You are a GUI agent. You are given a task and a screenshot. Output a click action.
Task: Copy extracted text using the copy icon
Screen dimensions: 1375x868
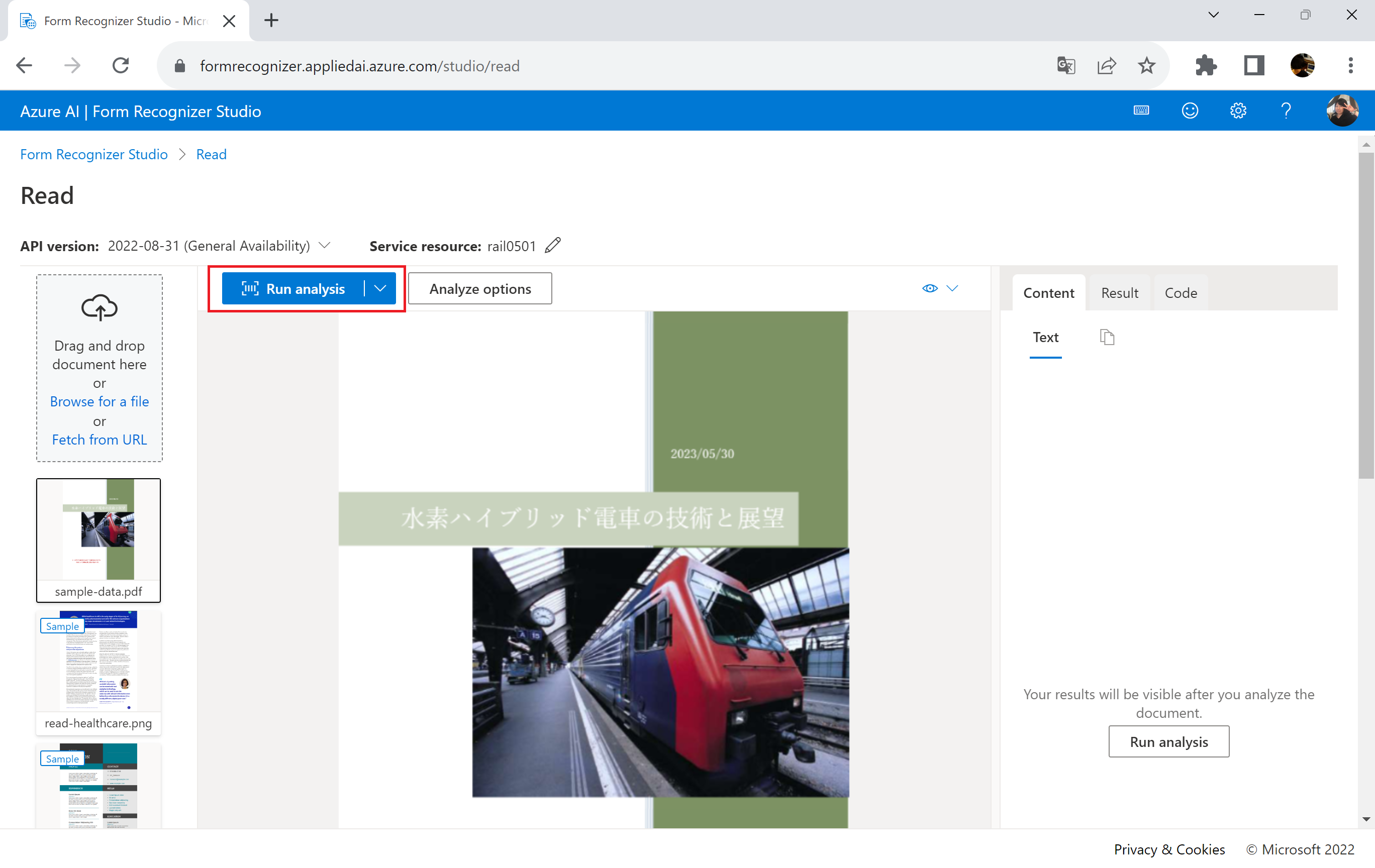coord(1108,337)
